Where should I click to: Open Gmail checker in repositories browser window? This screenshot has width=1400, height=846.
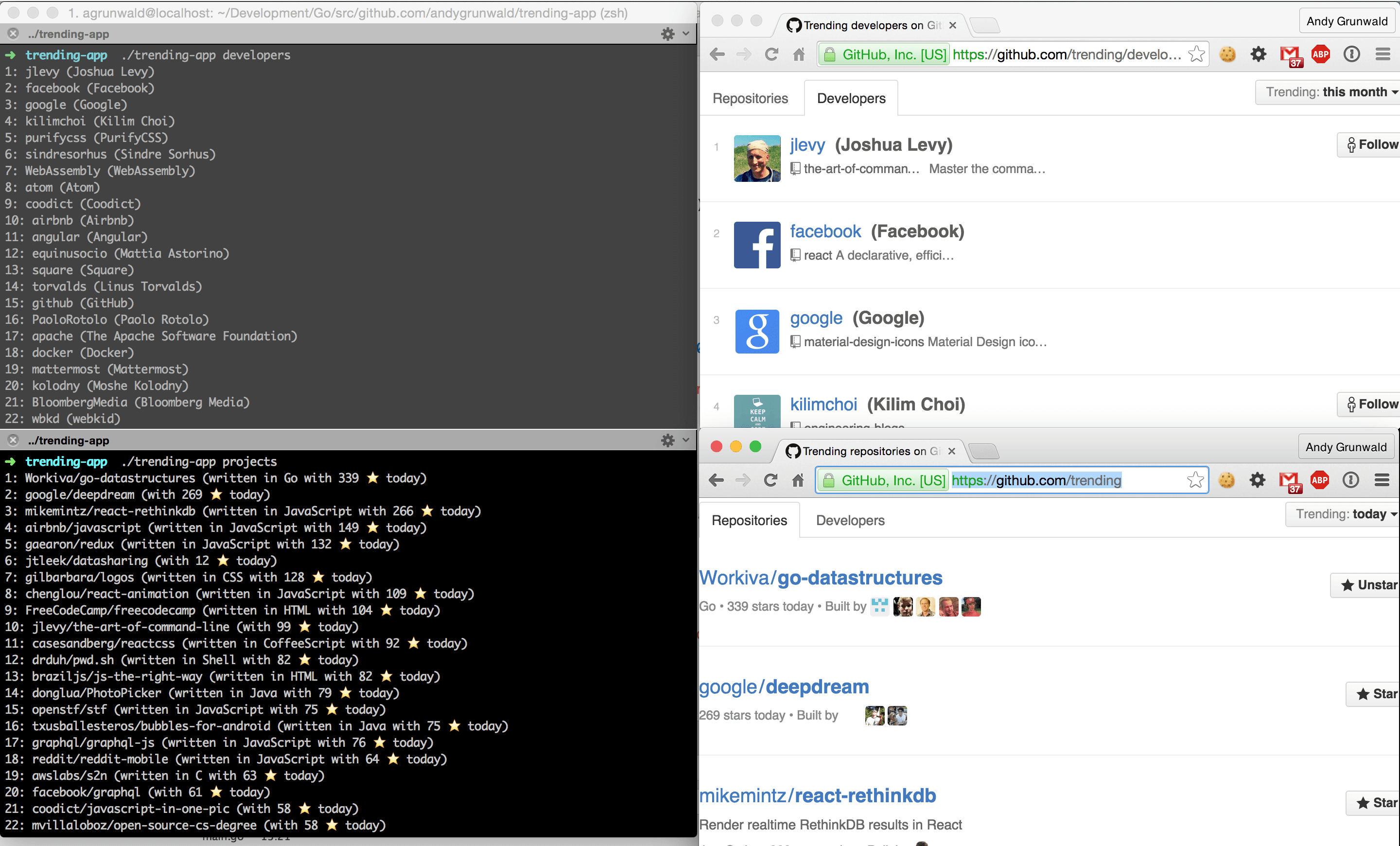(1289, 482)
